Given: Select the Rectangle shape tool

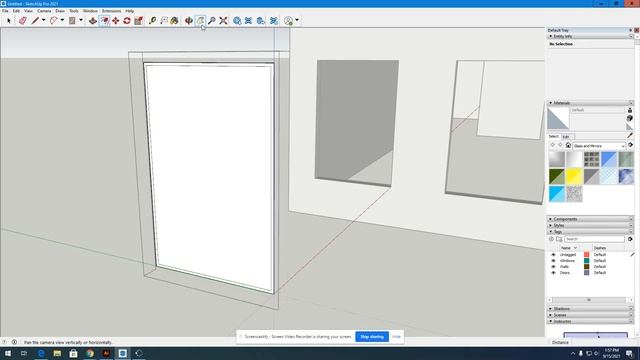Looking at the screenshot, I should coord(72,20).
